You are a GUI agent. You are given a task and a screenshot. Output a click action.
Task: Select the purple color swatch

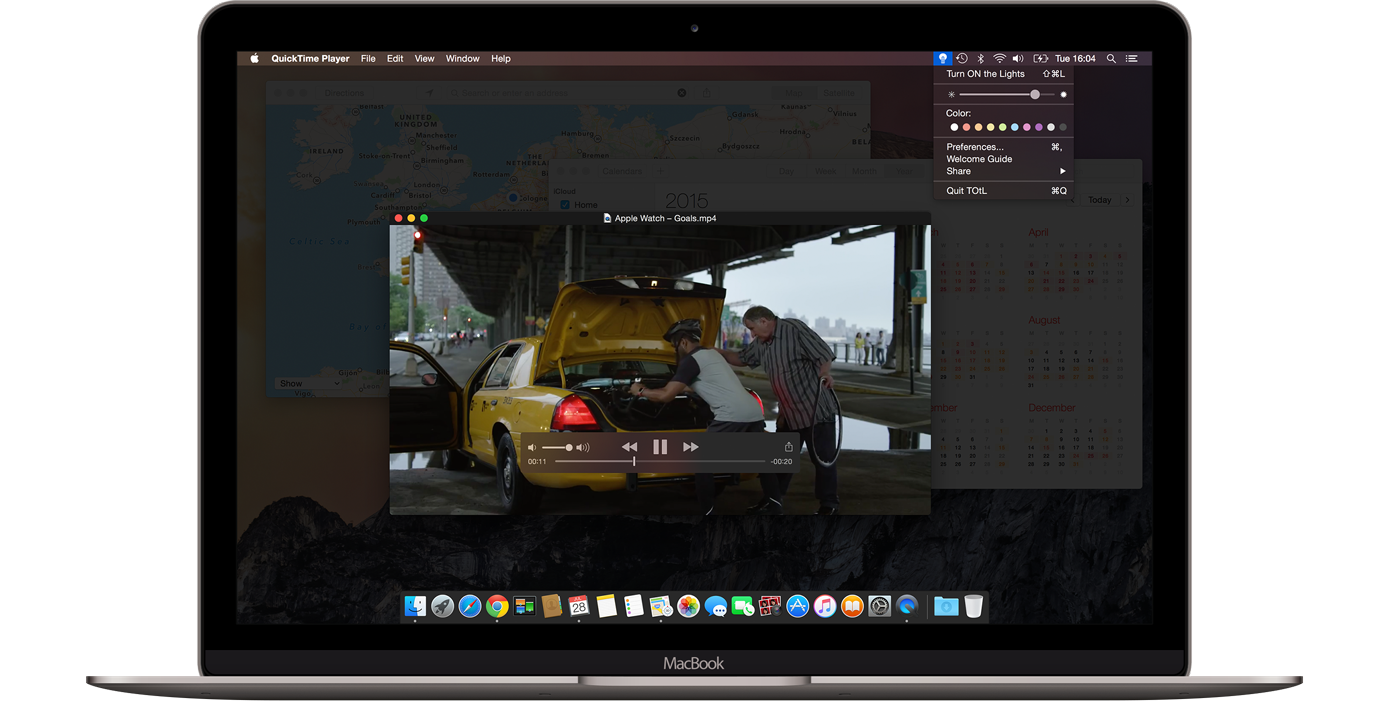1038,127
